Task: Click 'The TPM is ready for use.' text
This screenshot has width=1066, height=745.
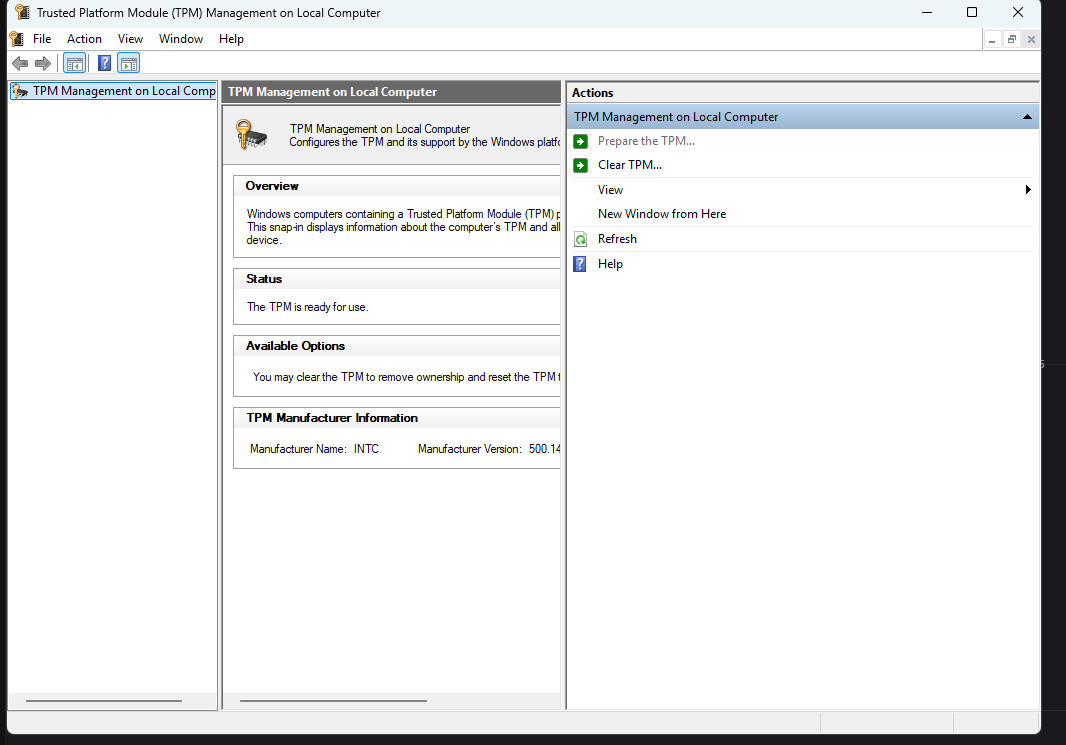Action: coord(308,307)
